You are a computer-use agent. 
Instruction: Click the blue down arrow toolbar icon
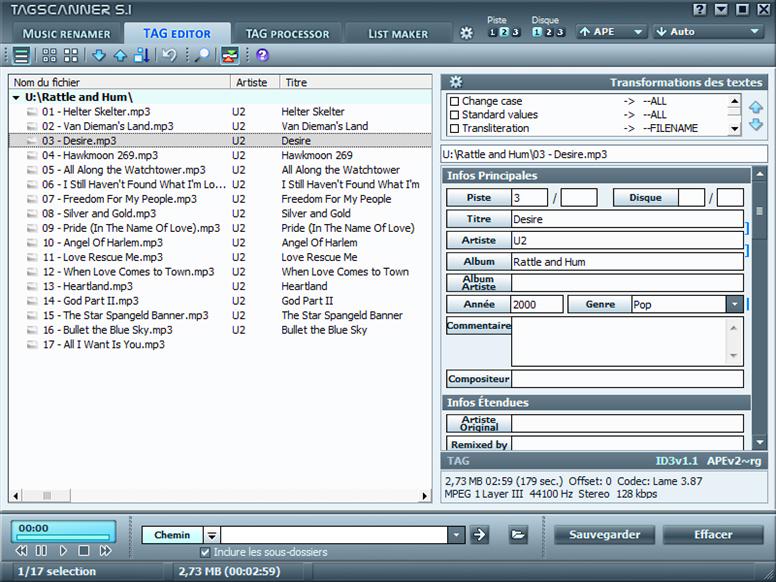click(99, 55)
